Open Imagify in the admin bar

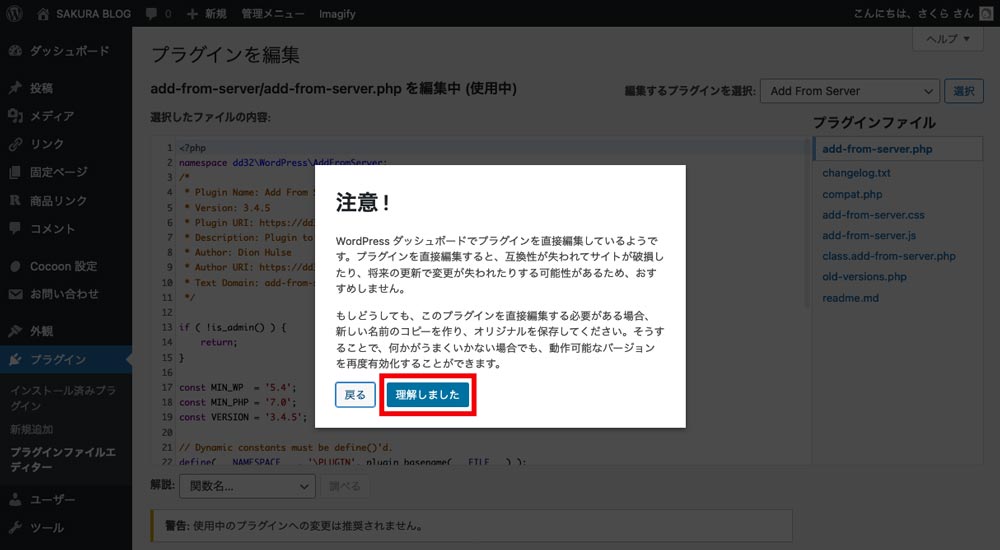337,14
